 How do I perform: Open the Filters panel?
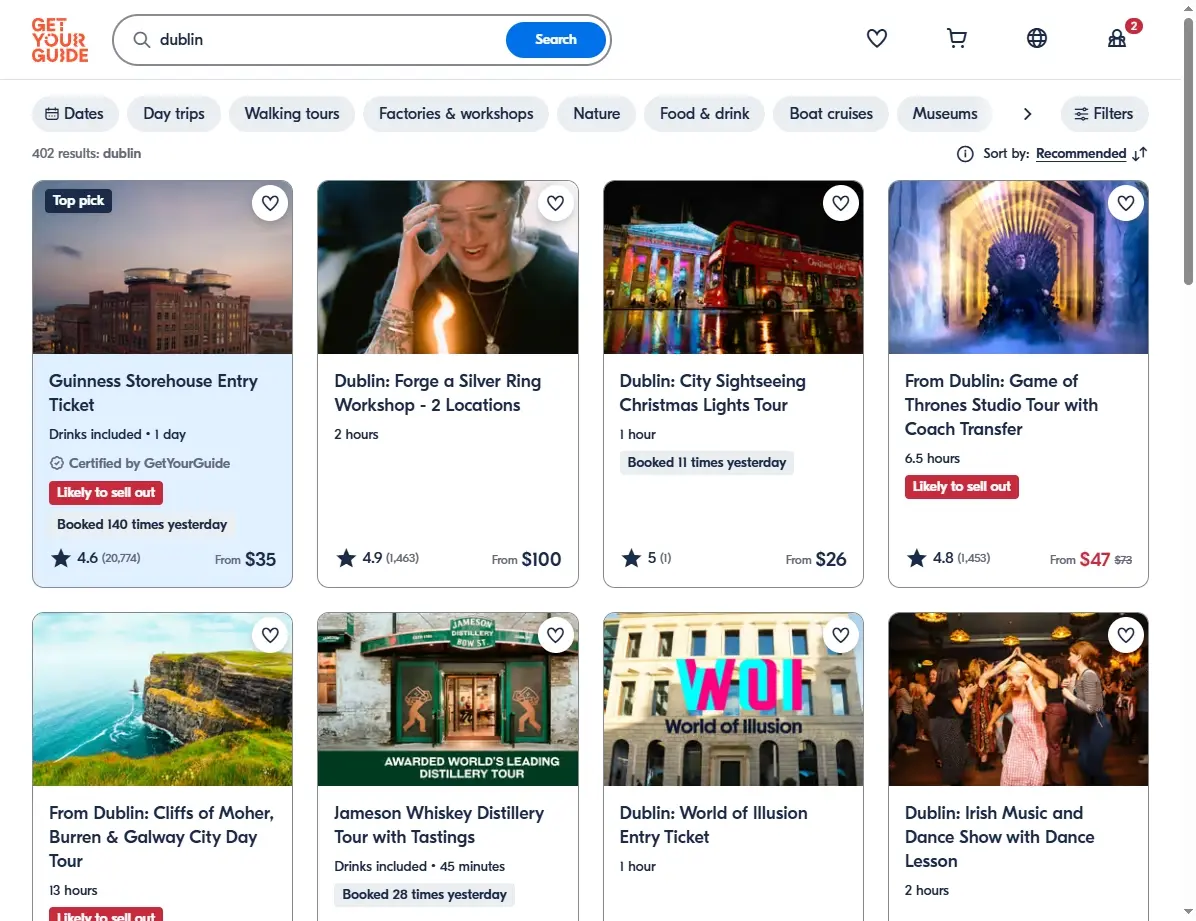(1104, 114)
